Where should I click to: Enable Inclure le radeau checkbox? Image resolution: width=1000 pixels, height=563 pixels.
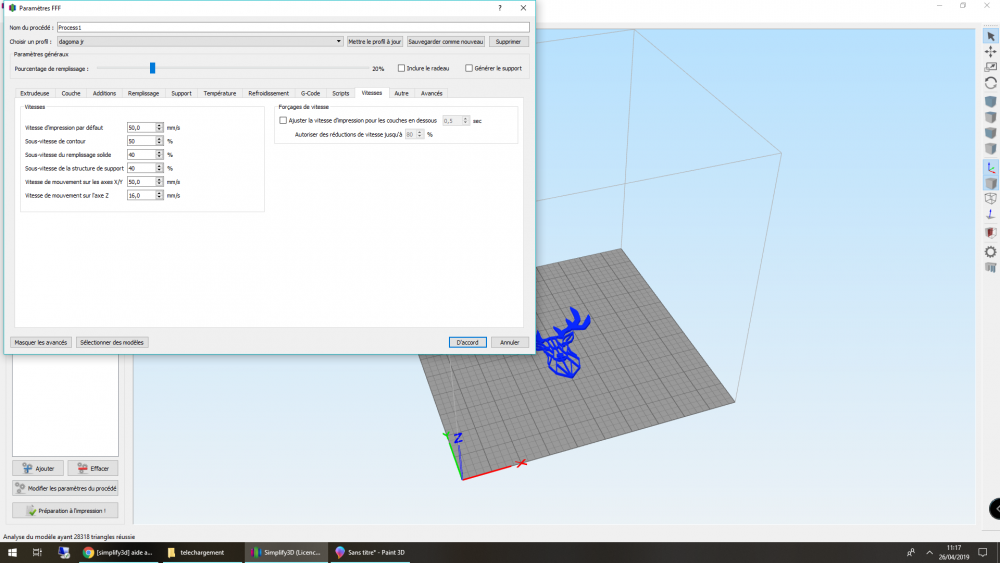point(402,68)
